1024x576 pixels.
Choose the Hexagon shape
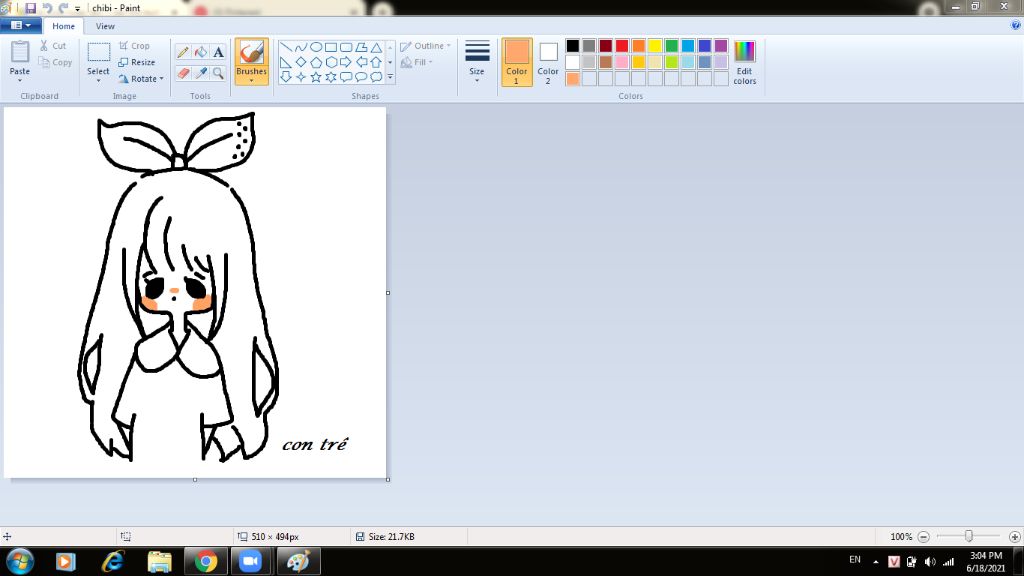[x=330, y=62]
